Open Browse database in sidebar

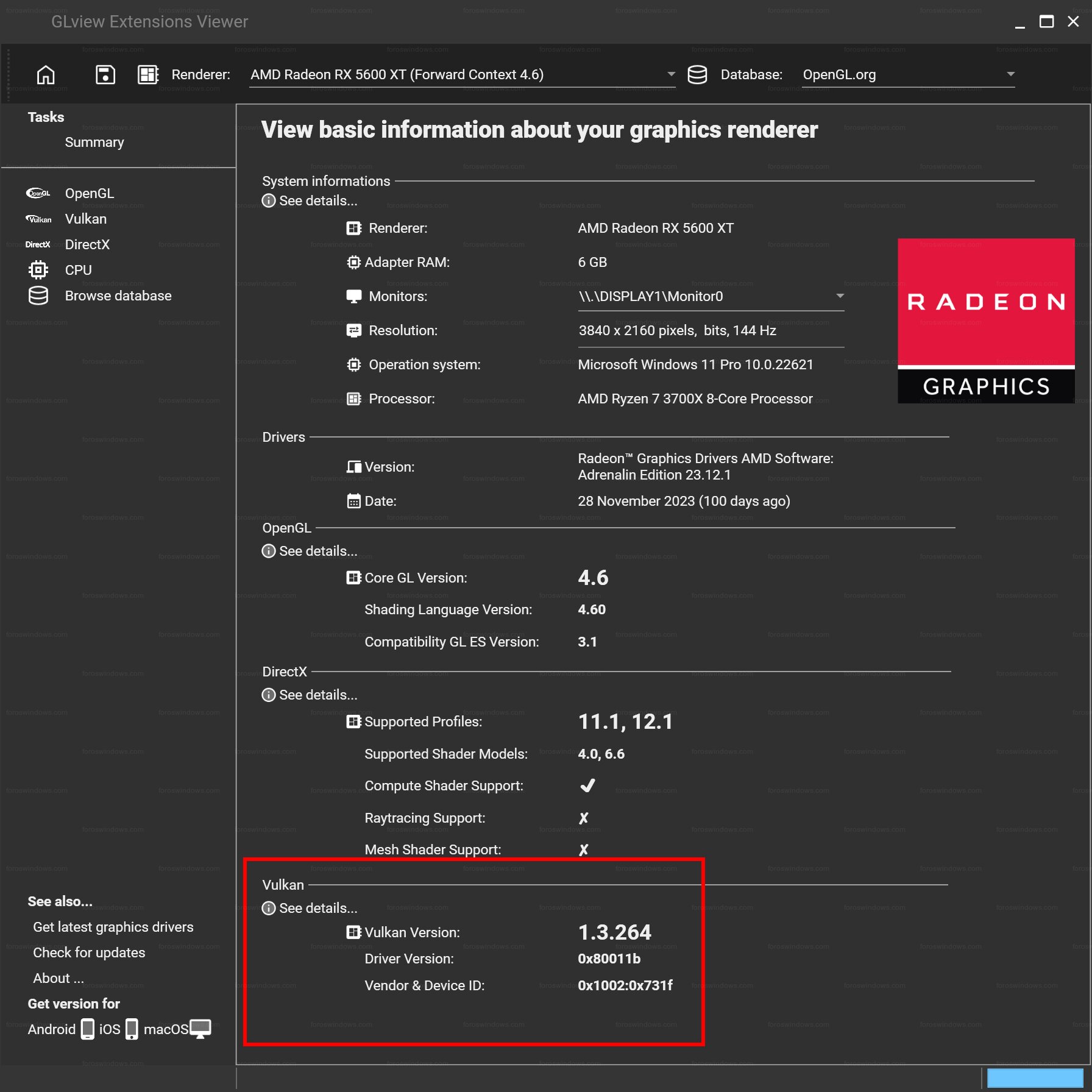tap(118, 296)
